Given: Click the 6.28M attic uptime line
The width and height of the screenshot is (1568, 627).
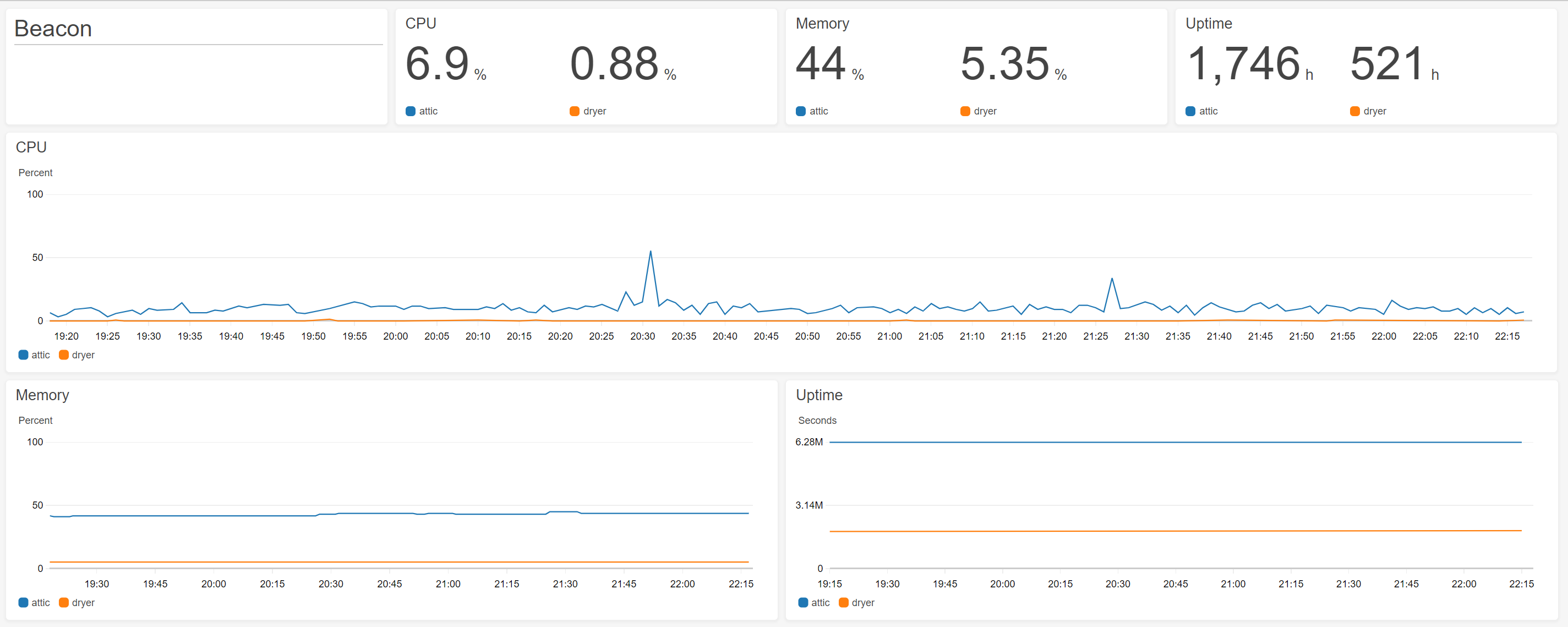Looking at the screenshot, I should coord(1175,442).
